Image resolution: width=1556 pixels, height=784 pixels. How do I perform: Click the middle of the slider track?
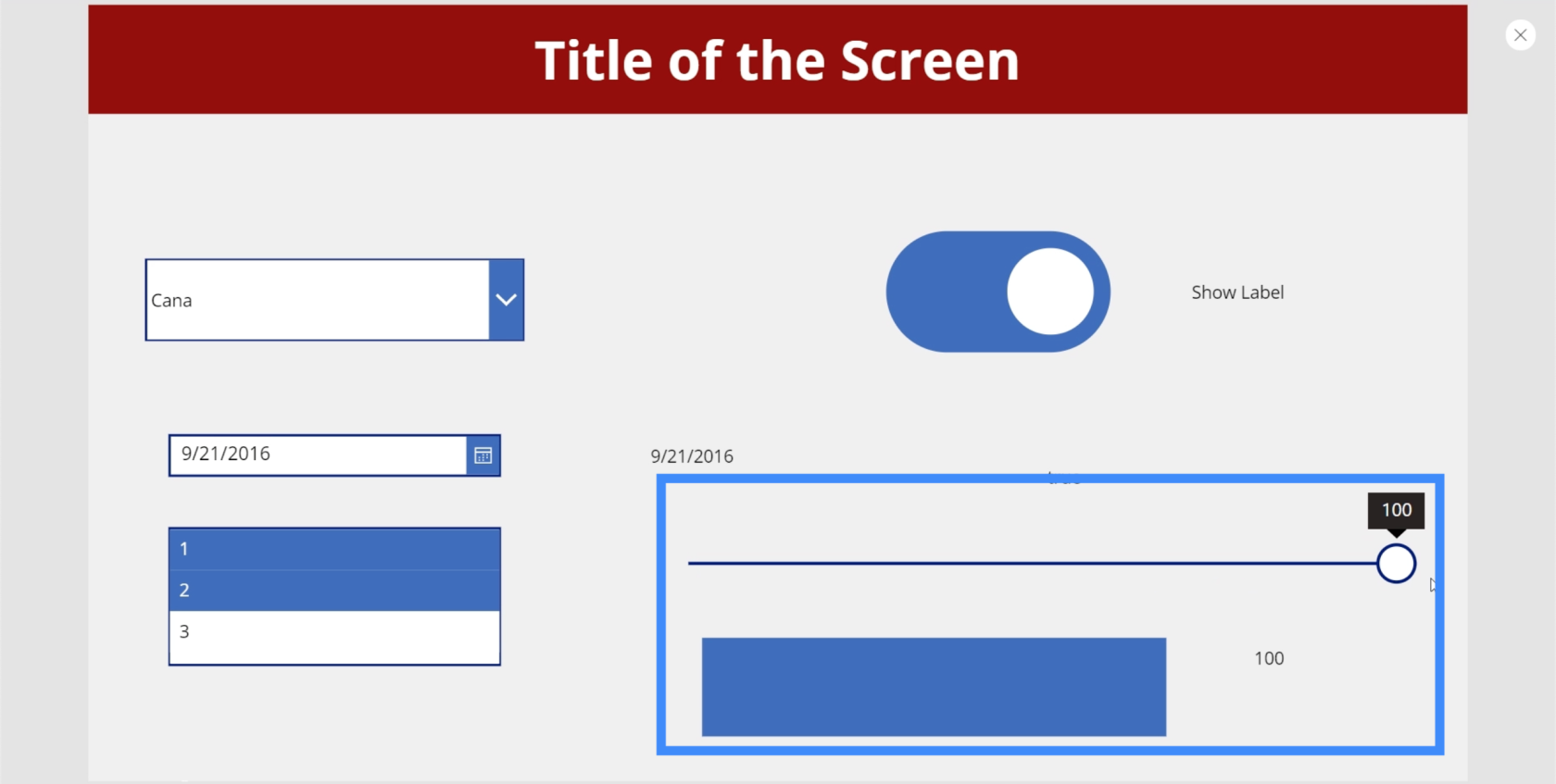(x=1033, y=563)
